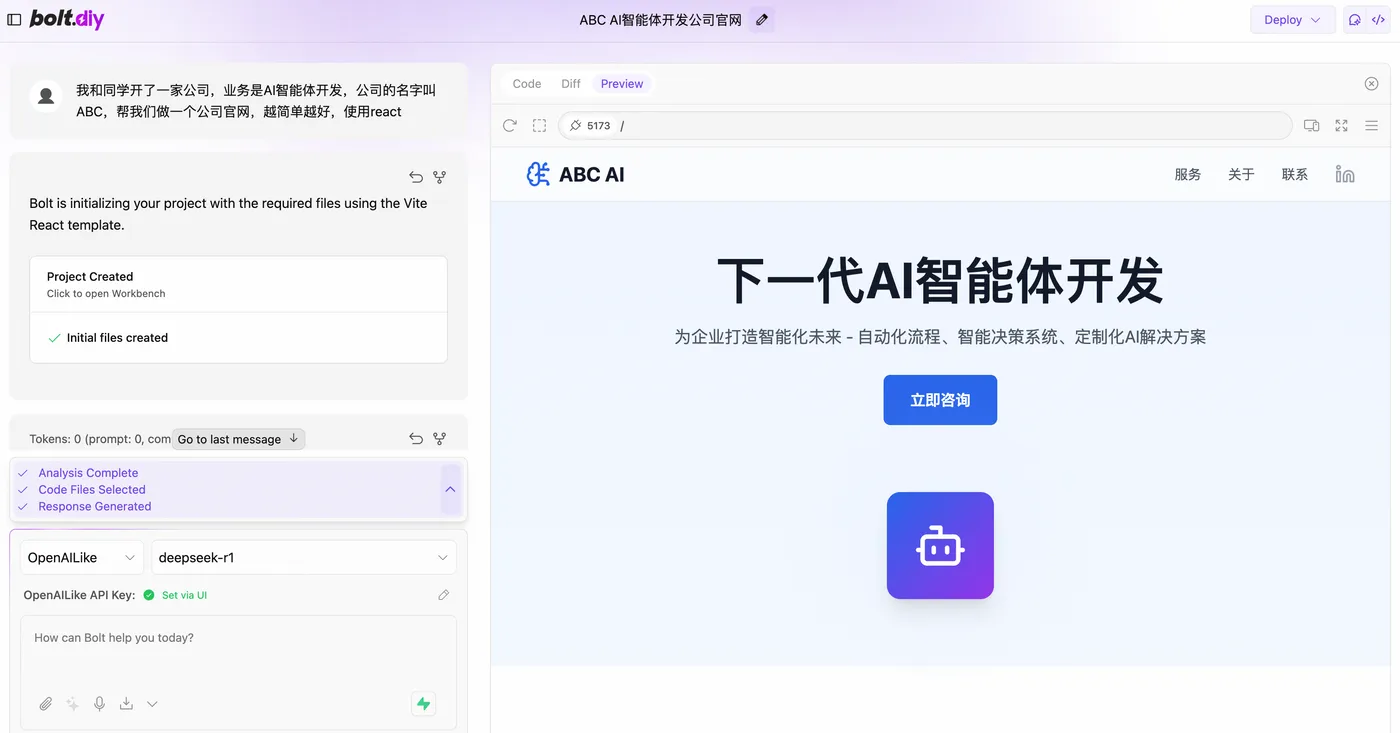The image size is (1400, 733).
Task: Open the 联系 nav link
Action: [x=1295, y=174]
